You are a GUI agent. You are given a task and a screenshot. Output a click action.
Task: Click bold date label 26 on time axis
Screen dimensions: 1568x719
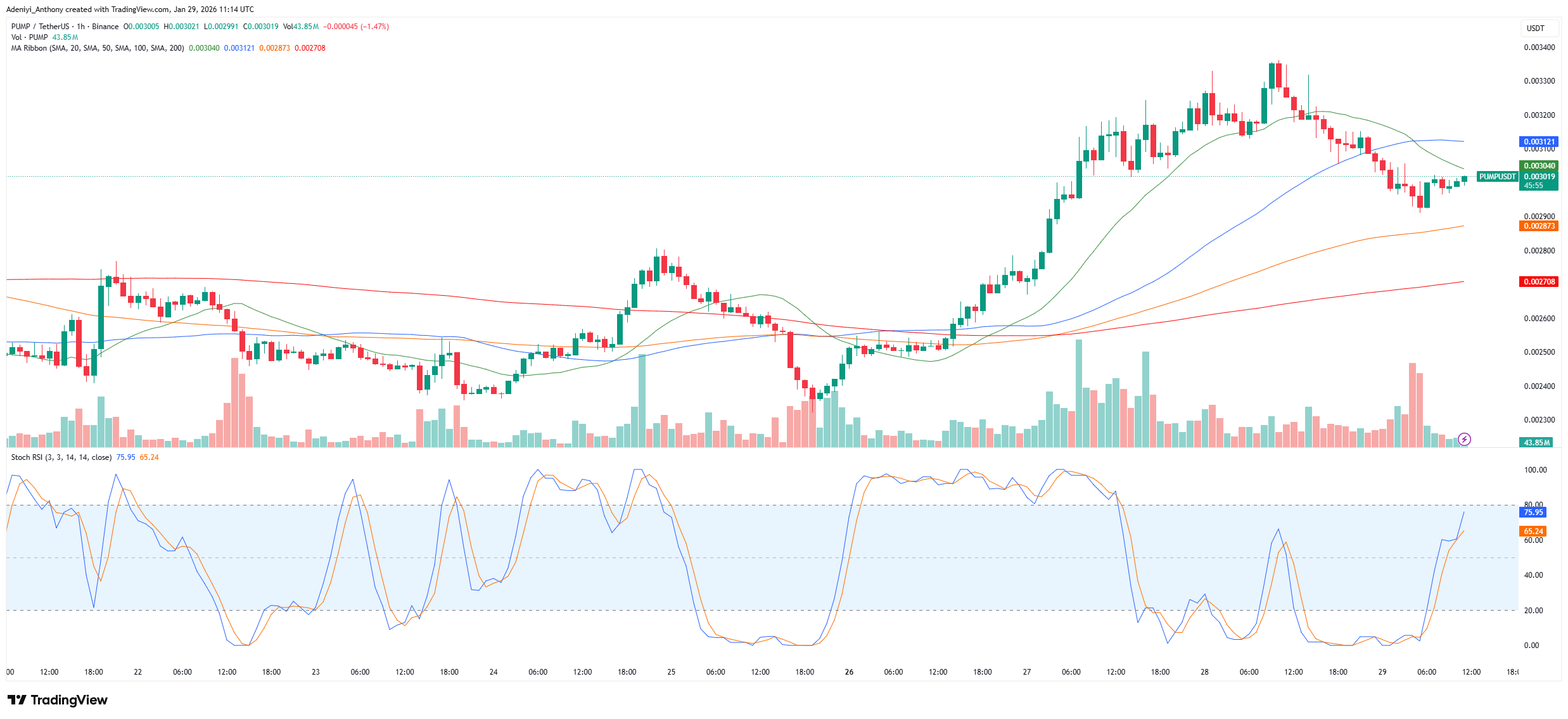[x=849, y=672]
